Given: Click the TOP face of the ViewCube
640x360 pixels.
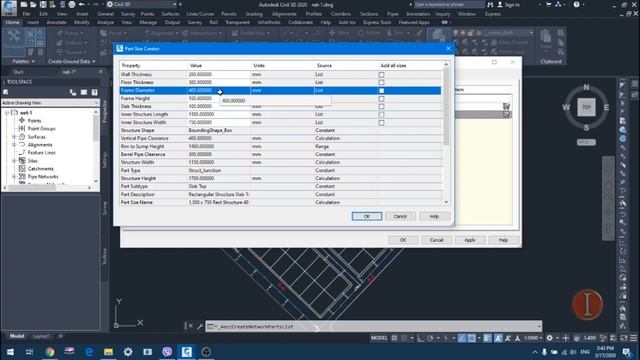Looking at the screenshot, I should [x=586, y=107].
